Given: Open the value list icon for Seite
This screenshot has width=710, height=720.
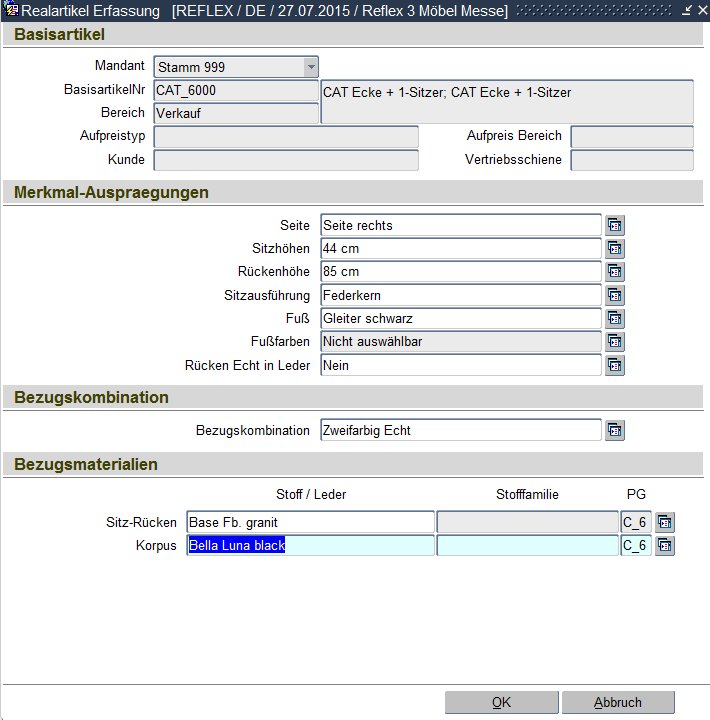Looking at the screenshot, I should 615,225.
